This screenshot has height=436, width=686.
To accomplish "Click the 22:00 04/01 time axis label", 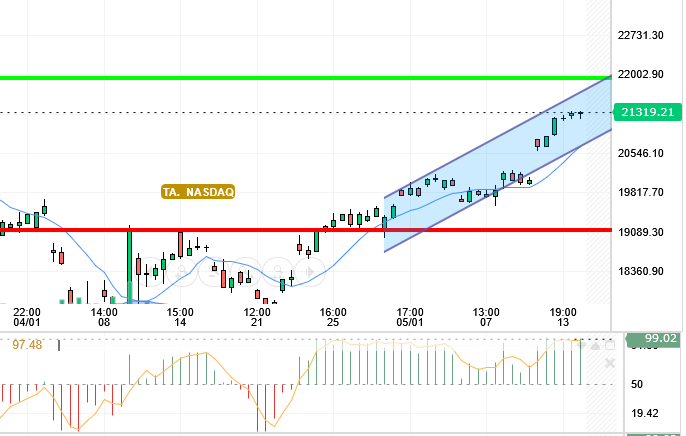I will (27, 317).
